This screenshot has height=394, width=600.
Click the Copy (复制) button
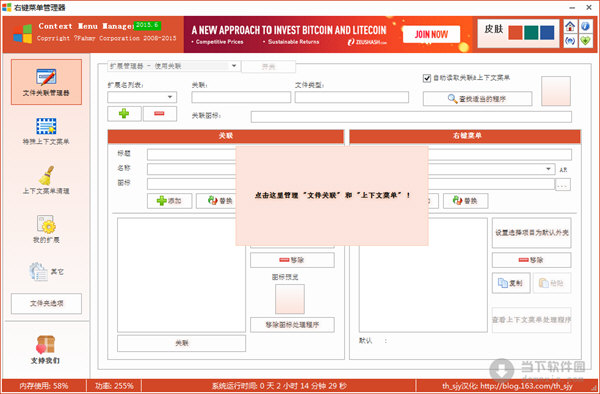pyautogui.click(x=511, y=283)
